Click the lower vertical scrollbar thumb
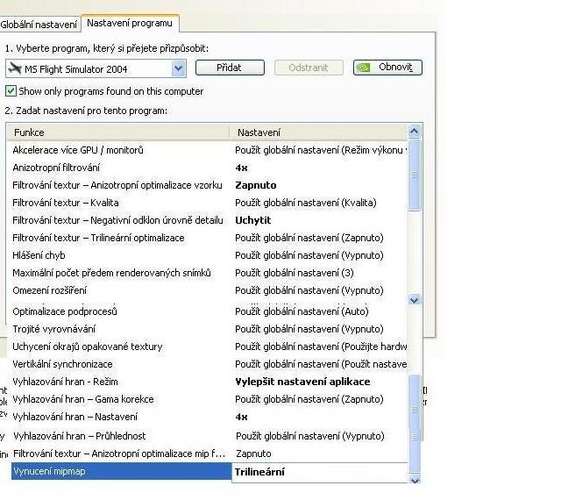Viewport: 561px width, 500px height. point(415,425)
